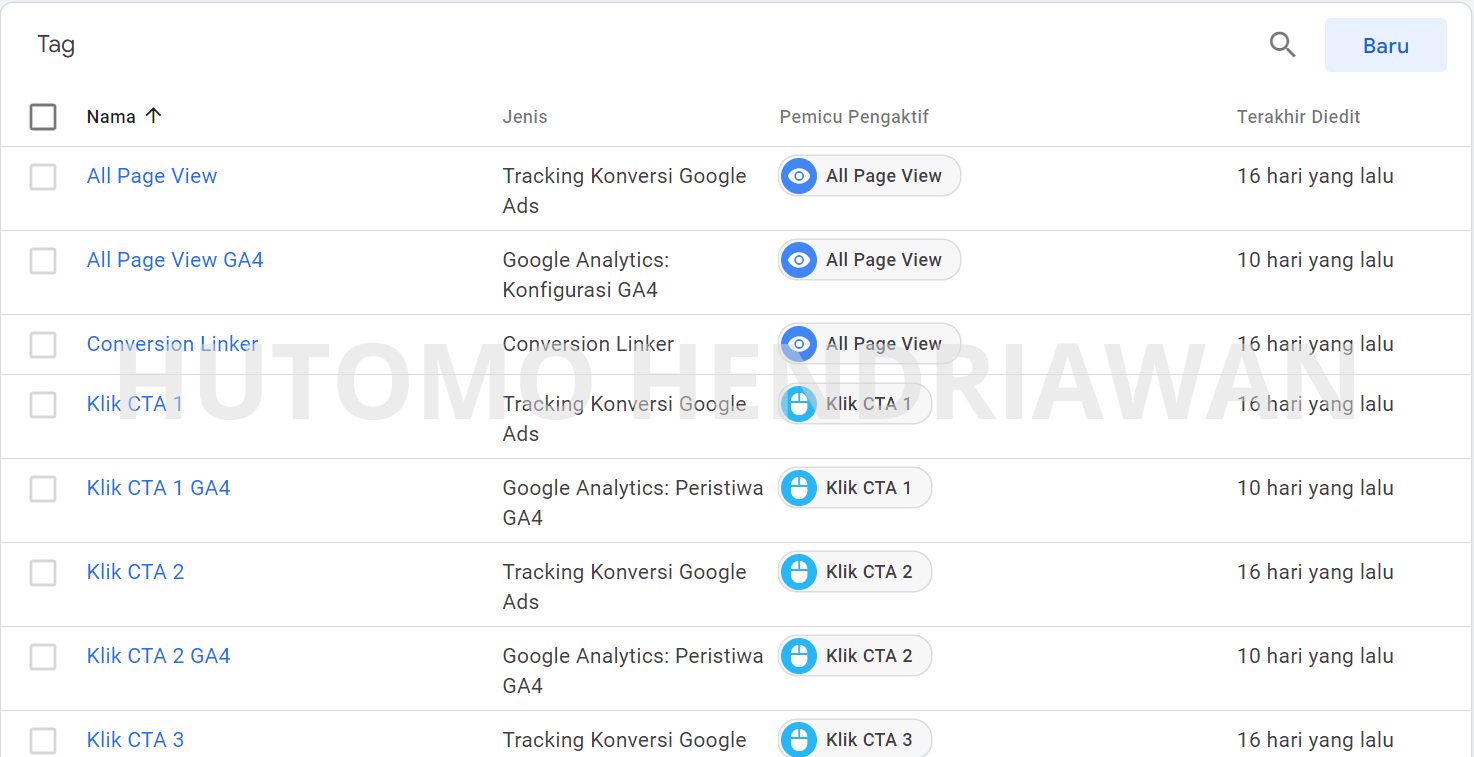1474x757 pixels.
Task: Click eye icon in All Page View tag trigger
Action: pos(799,176)
